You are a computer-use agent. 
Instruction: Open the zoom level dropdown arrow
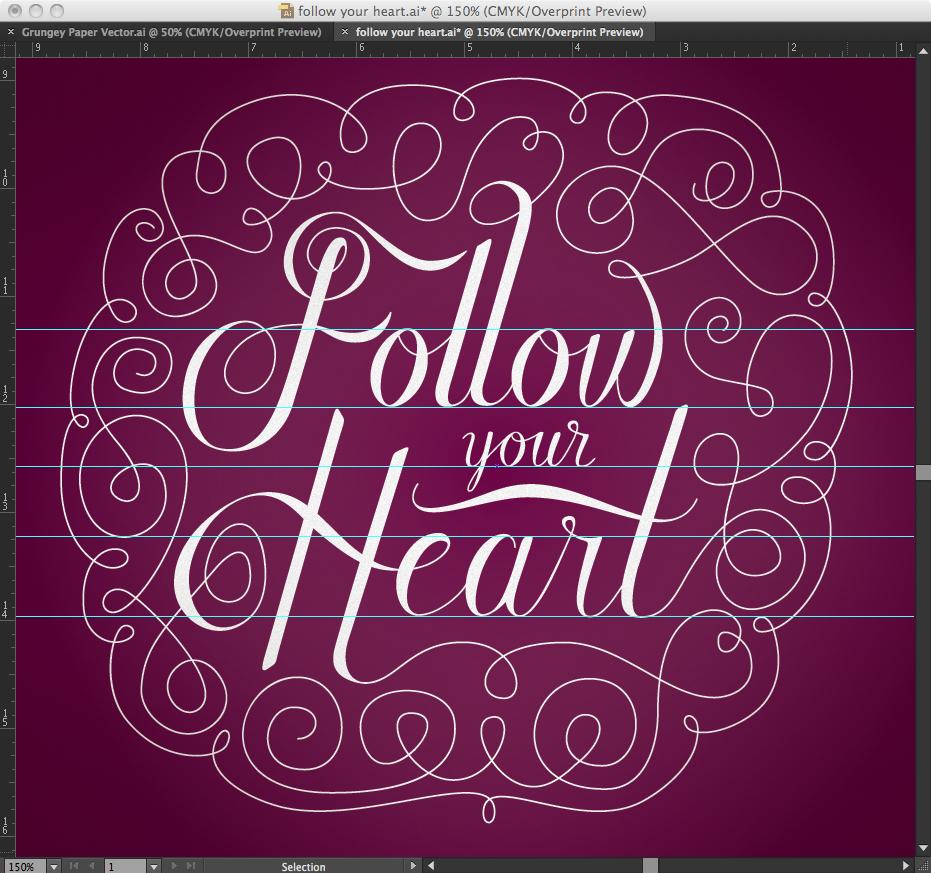(x=53, y=866)
